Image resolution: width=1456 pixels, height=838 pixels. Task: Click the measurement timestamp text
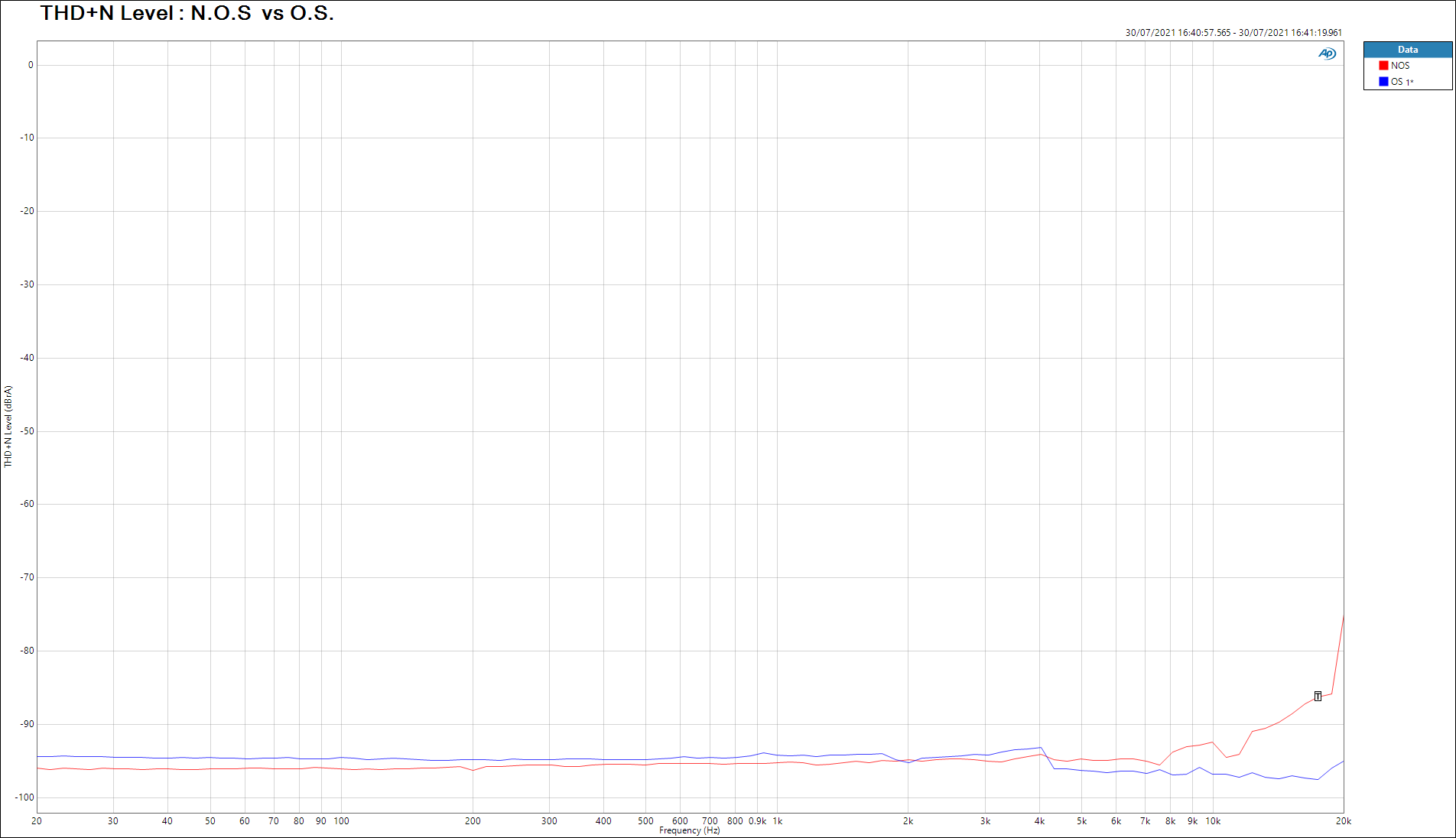[x=1233, y=33]
